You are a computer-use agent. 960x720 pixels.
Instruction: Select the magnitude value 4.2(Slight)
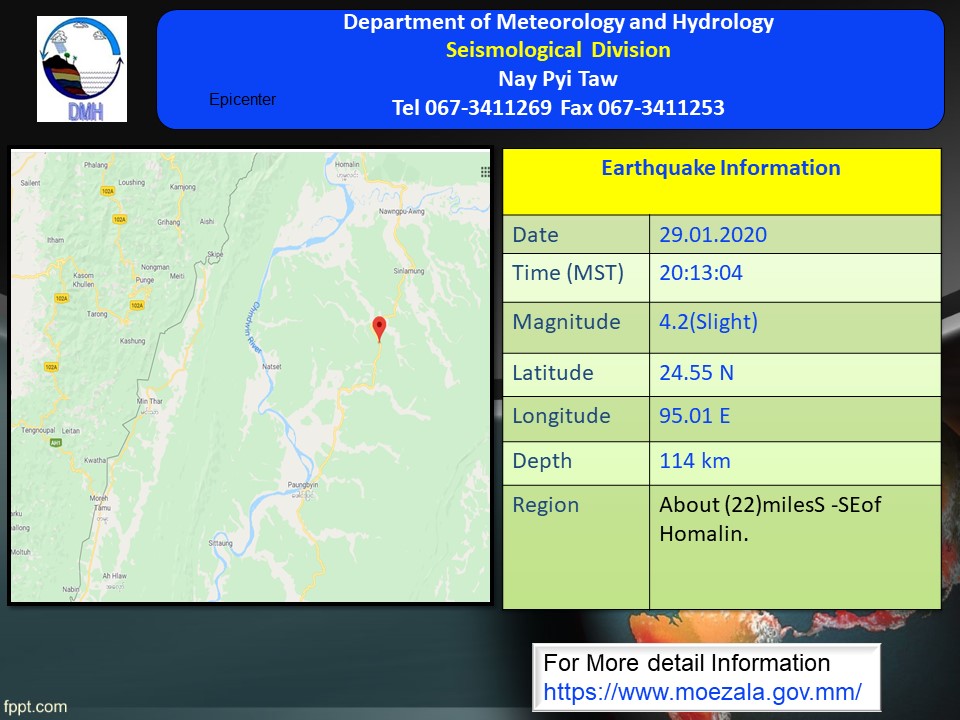708,322
